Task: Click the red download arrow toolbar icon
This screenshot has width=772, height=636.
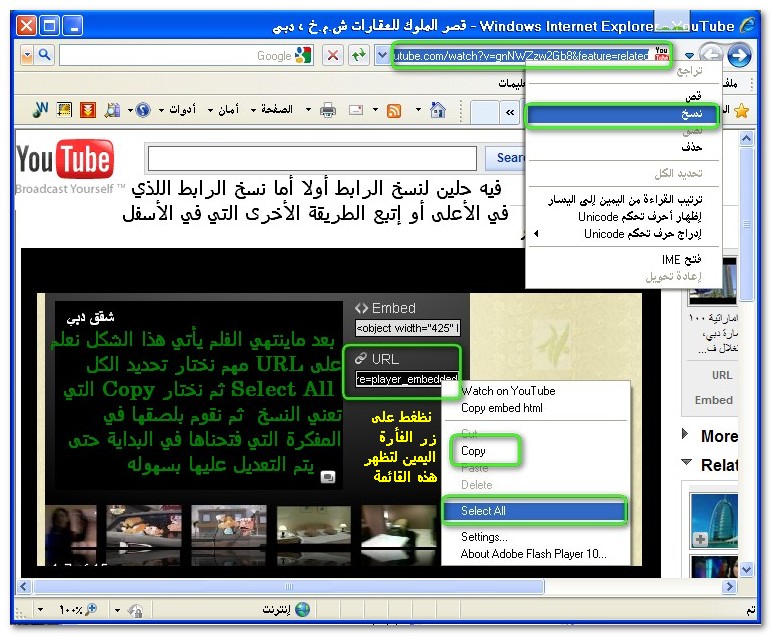Action: coord(88,110)
